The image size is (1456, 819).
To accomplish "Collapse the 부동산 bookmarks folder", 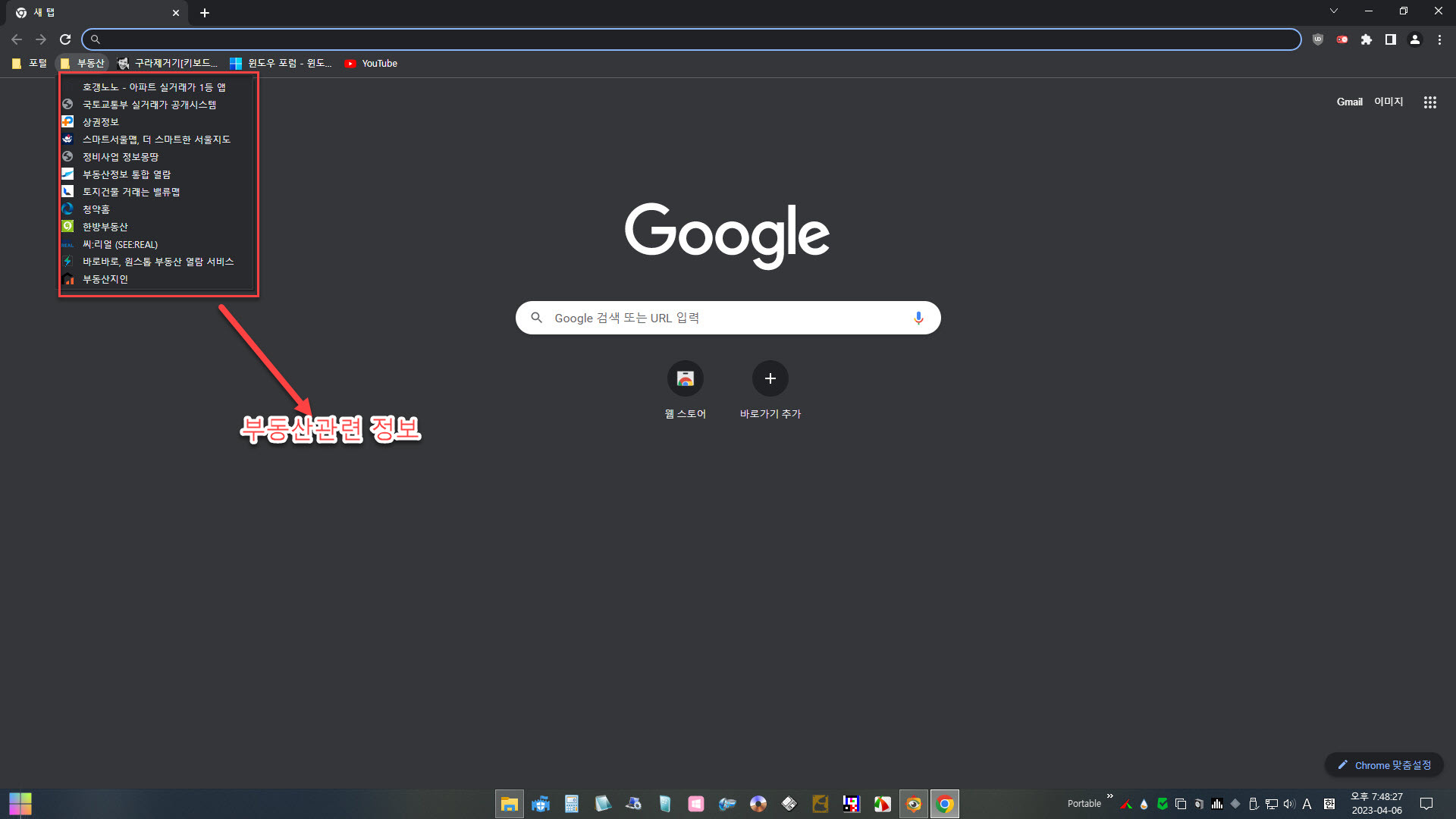I will (83, 64).
